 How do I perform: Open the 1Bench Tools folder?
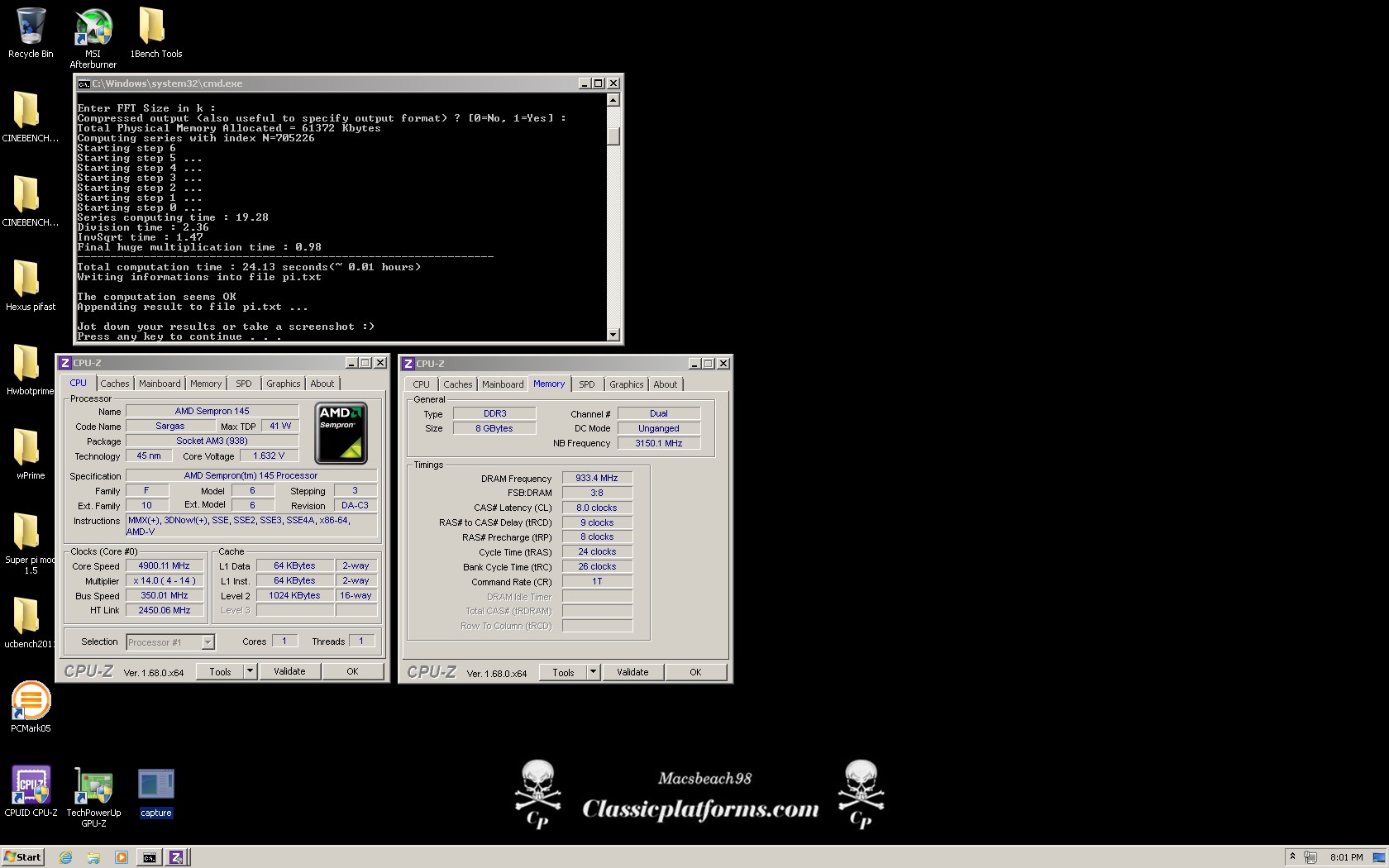(155, 33)
